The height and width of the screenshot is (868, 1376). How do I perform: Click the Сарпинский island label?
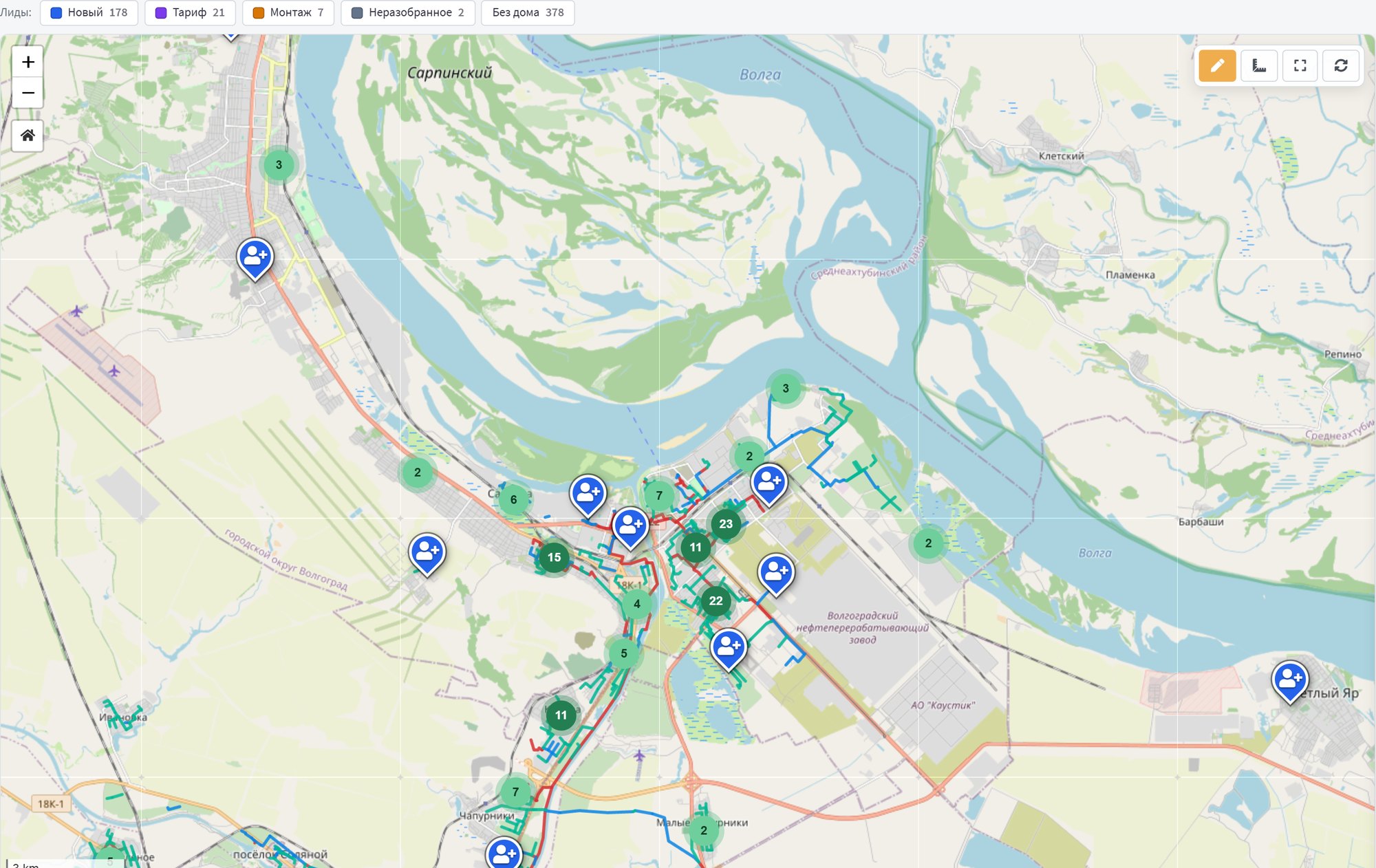[x=449, y=73]
